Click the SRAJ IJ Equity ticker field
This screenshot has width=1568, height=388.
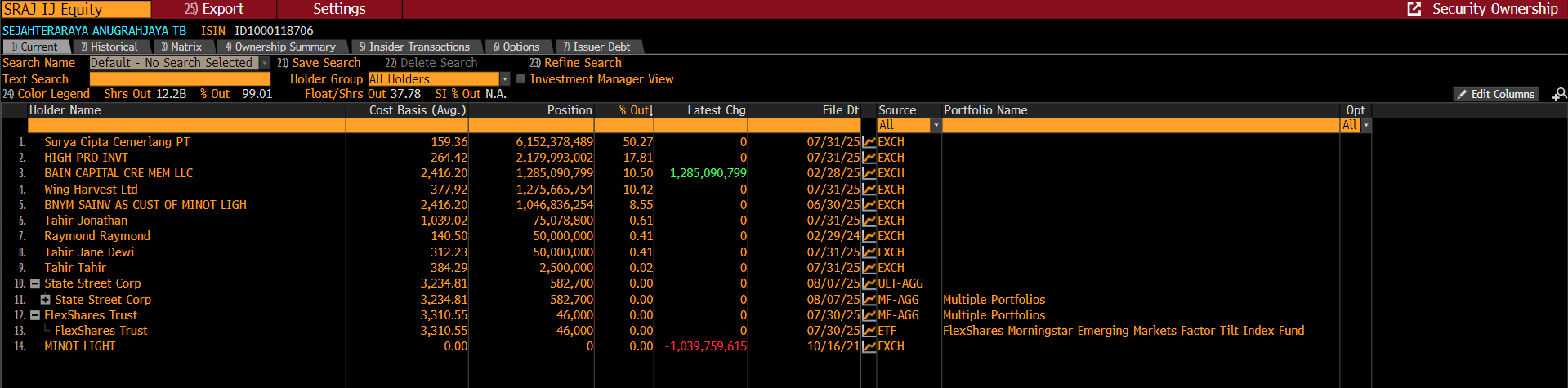[76, 9]
